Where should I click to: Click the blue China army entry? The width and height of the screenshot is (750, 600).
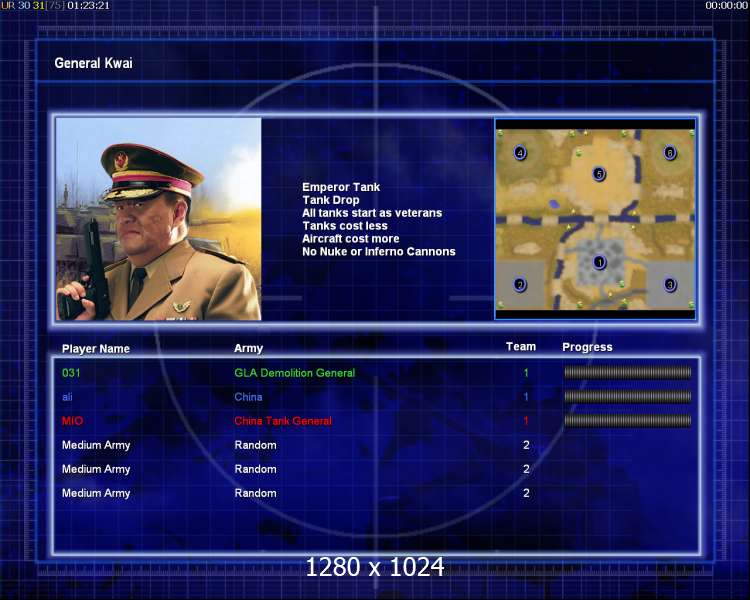click(x=248, y=397)
